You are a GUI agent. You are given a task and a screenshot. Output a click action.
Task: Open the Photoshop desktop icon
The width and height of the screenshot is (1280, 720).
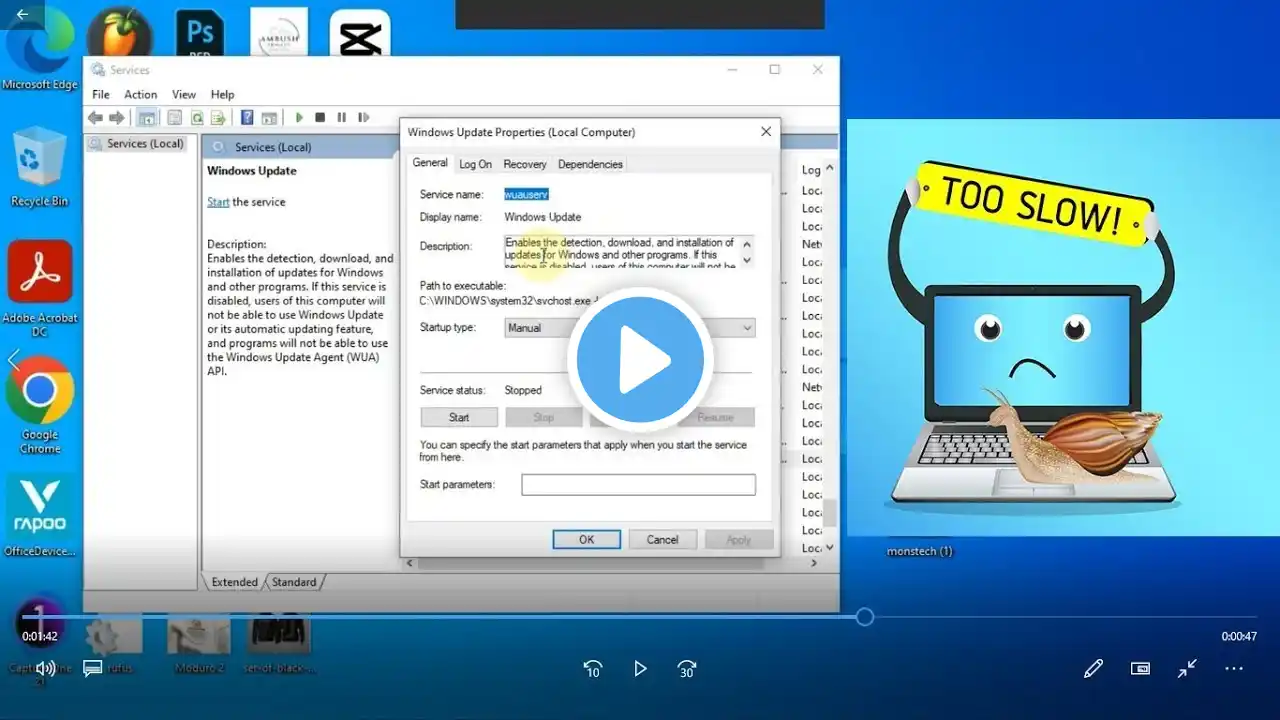point(201,35)
